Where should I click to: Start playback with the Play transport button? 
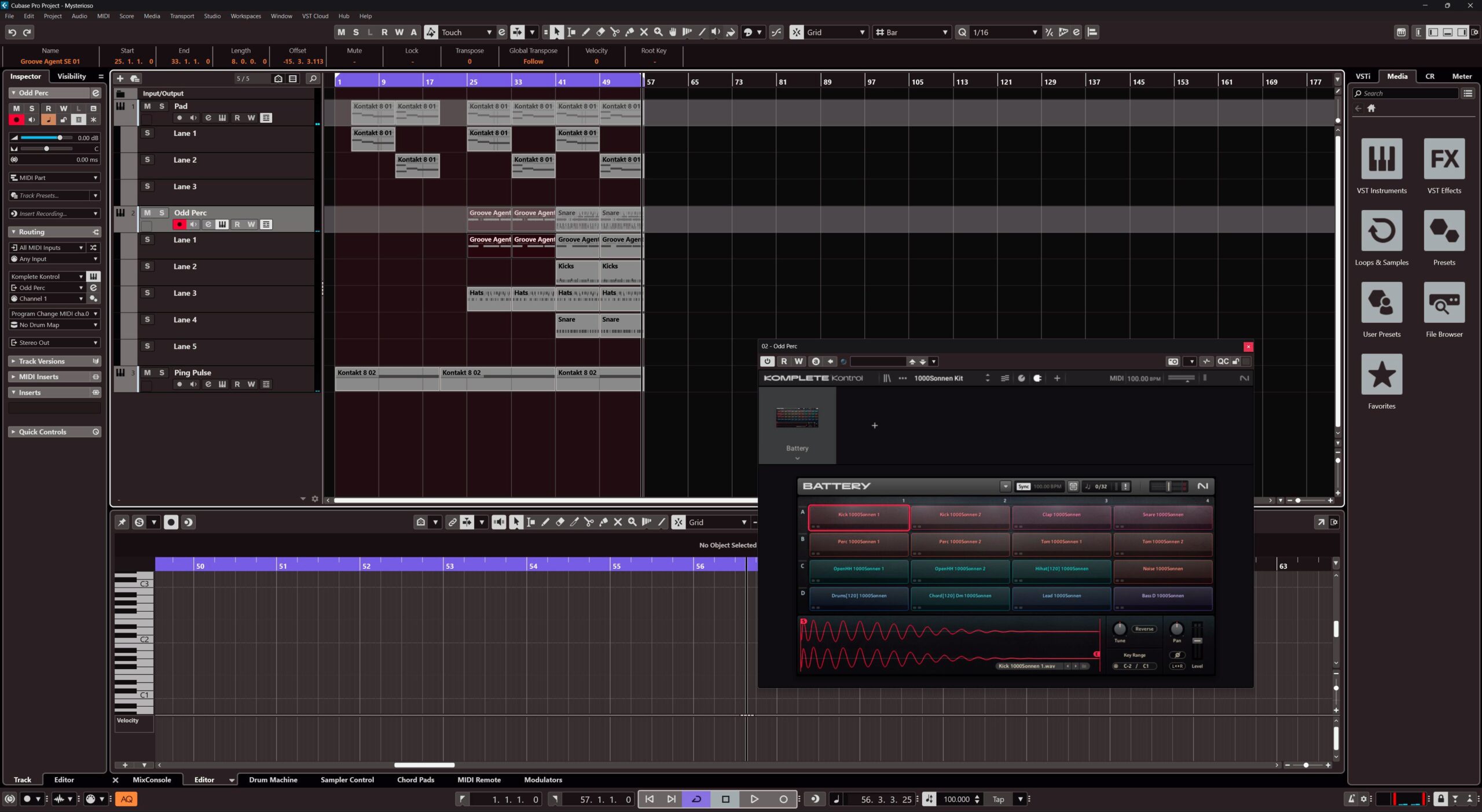(754, 799)
